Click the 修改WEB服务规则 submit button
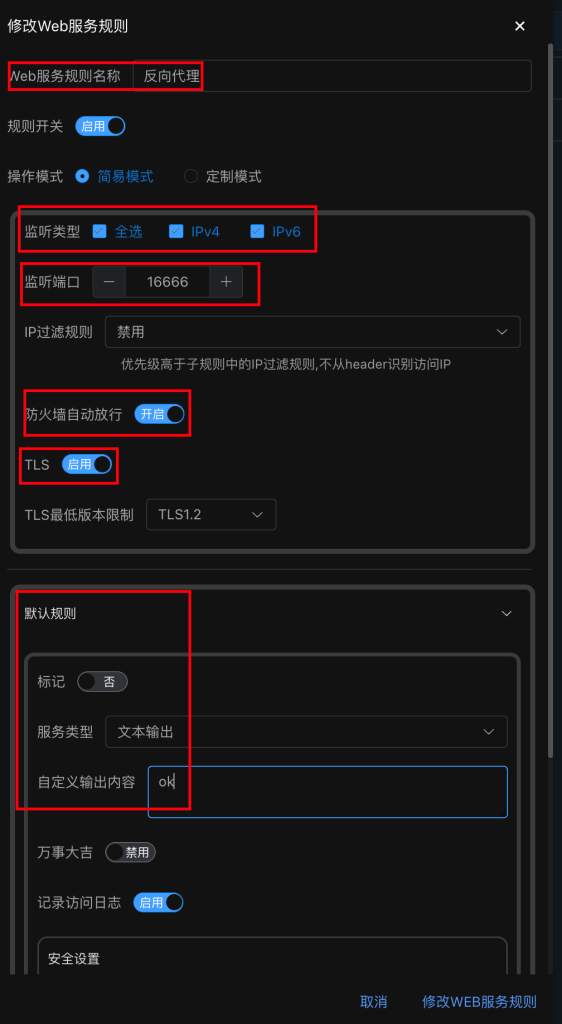The height and width of the screenshot is (1024, 562). [x=479, y=1002]
